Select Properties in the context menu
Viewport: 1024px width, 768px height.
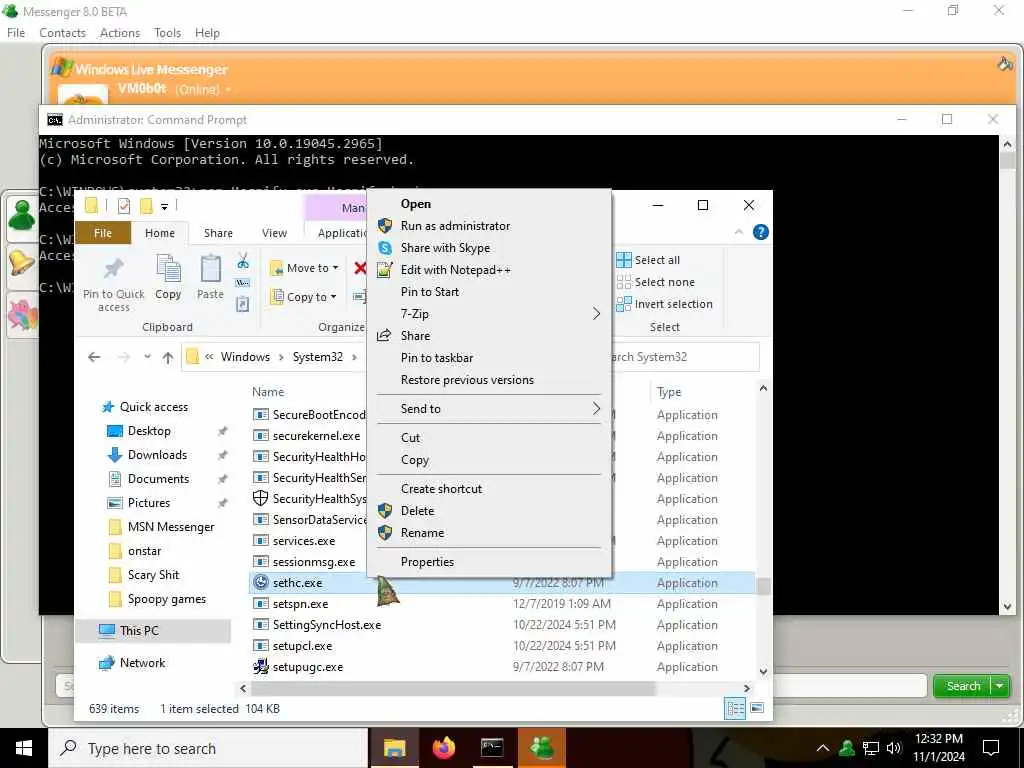(x=488, y=562)
